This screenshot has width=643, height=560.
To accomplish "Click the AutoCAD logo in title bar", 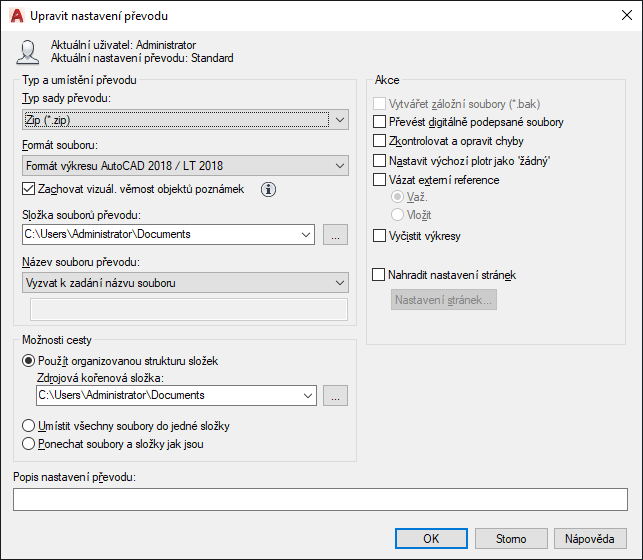I will click(x=16, y=15).
